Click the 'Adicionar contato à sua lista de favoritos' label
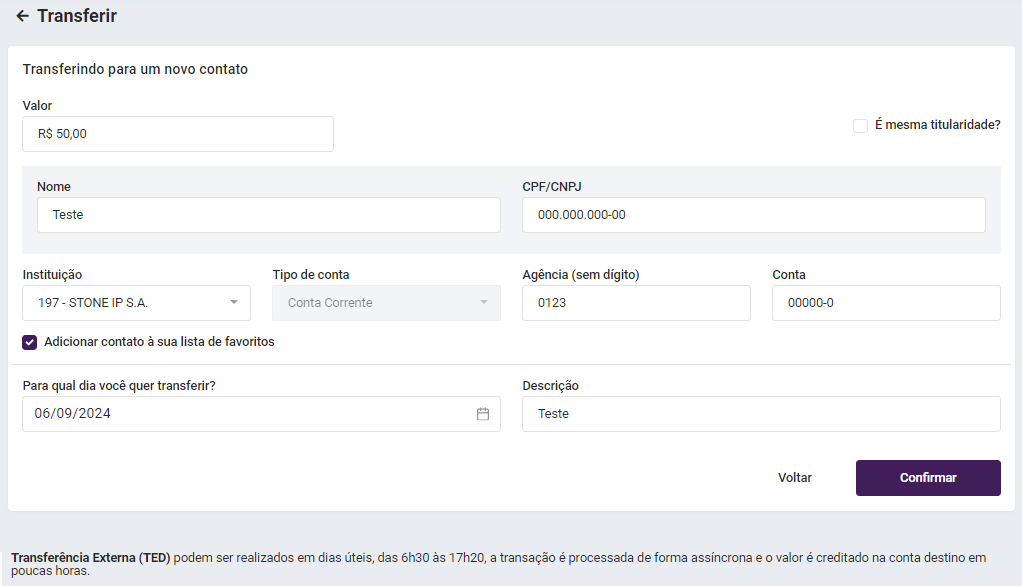1022x586 pixels. (x=159, y=342)
